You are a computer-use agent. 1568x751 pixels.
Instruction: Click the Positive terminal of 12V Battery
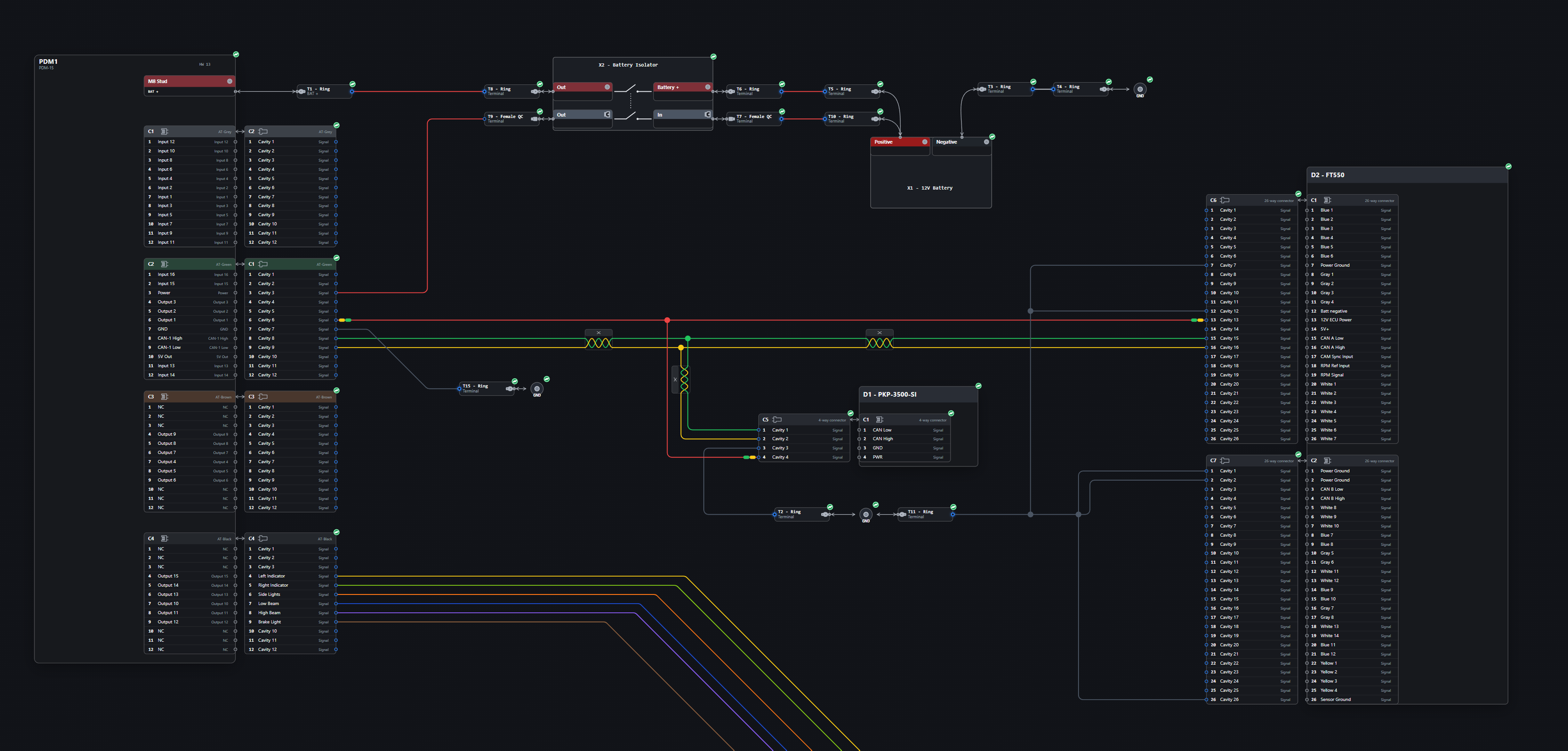[900, 142]
